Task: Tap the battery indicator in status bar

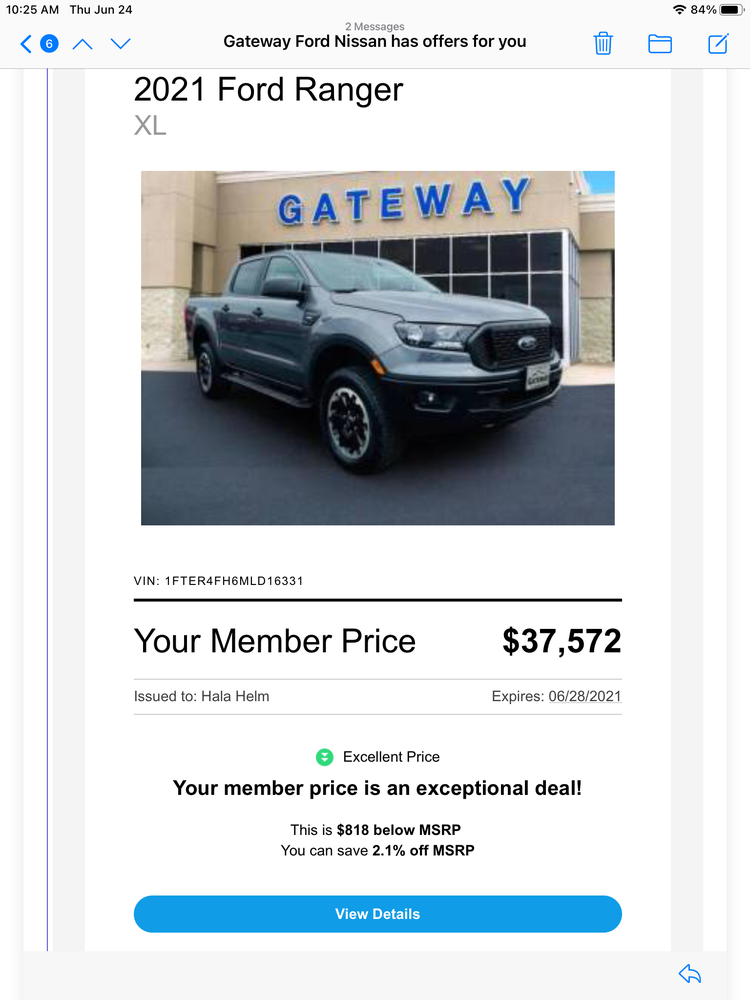Action: 732,10
